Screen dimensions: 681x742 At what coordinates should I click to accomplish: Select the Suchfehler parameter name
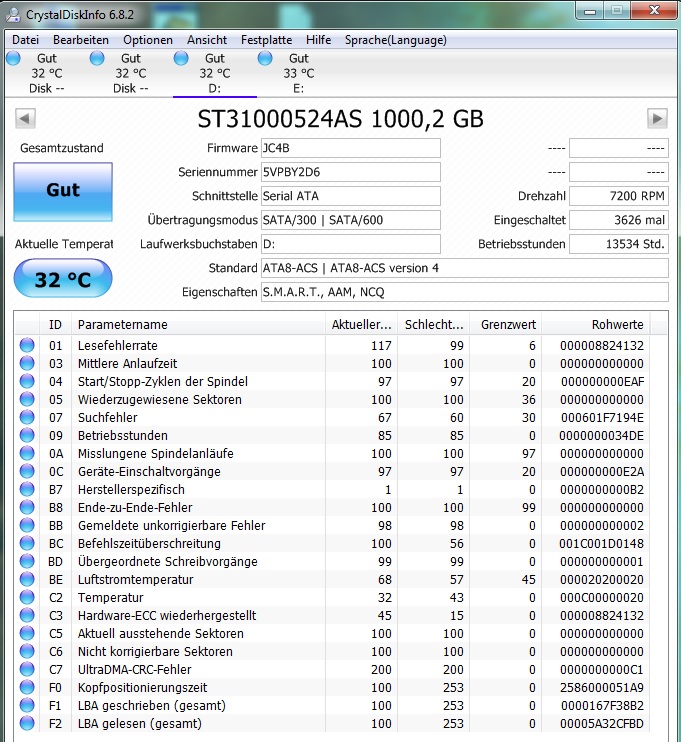(x=107, y=417)
